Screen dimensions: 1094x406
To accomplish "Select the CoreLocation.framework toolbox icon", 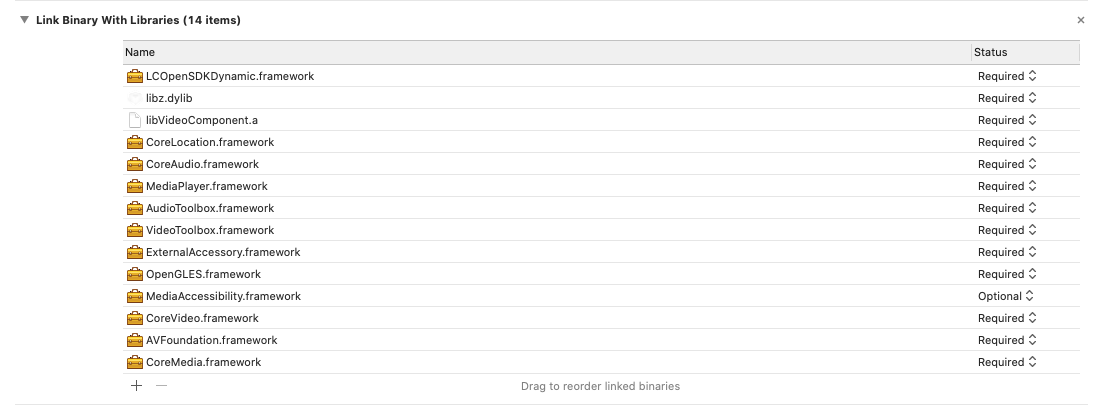I will tap(135, 142).
